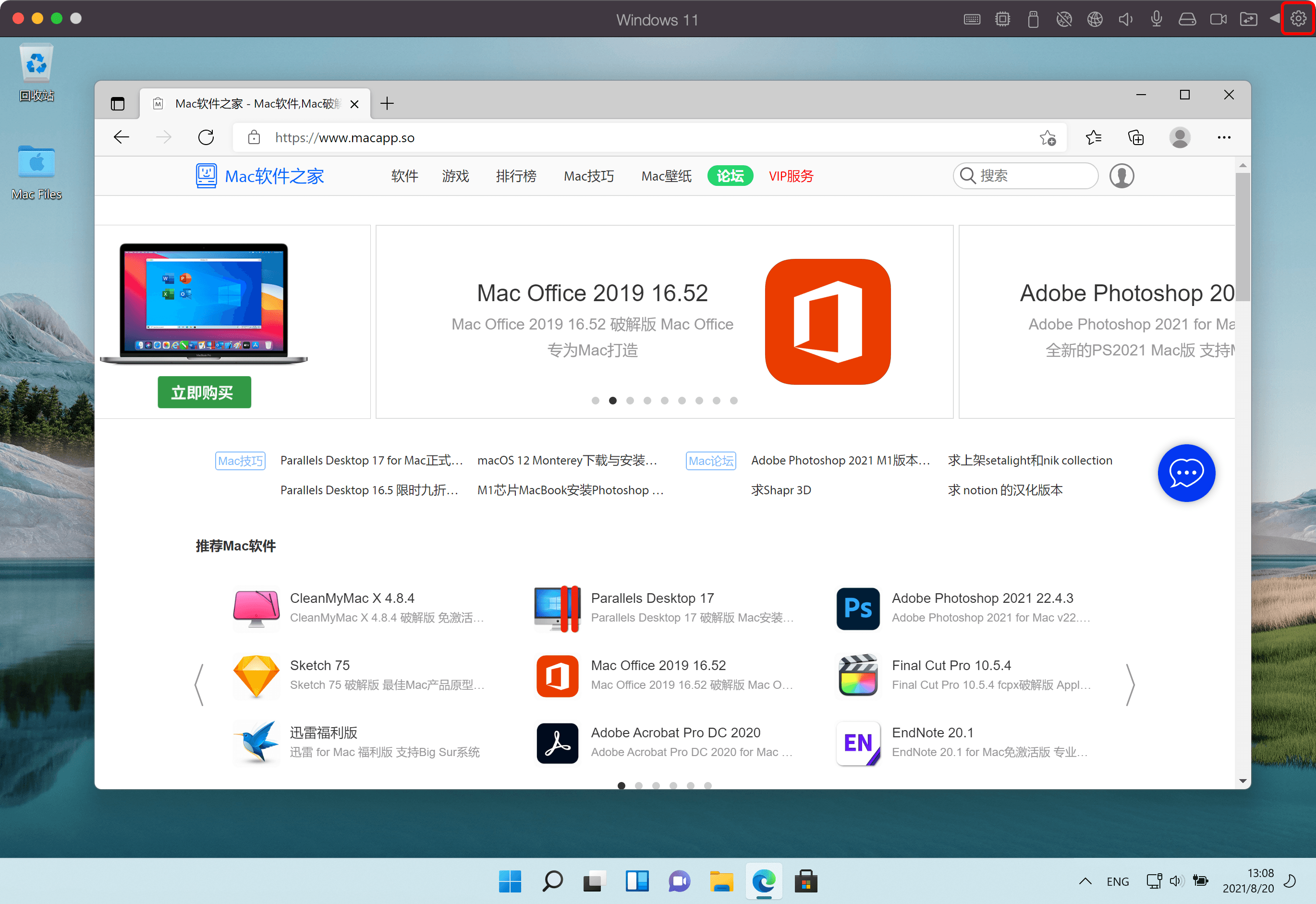
Task: Open the hard disk icon in Parallels toolbar
Action: [1187, 20]
